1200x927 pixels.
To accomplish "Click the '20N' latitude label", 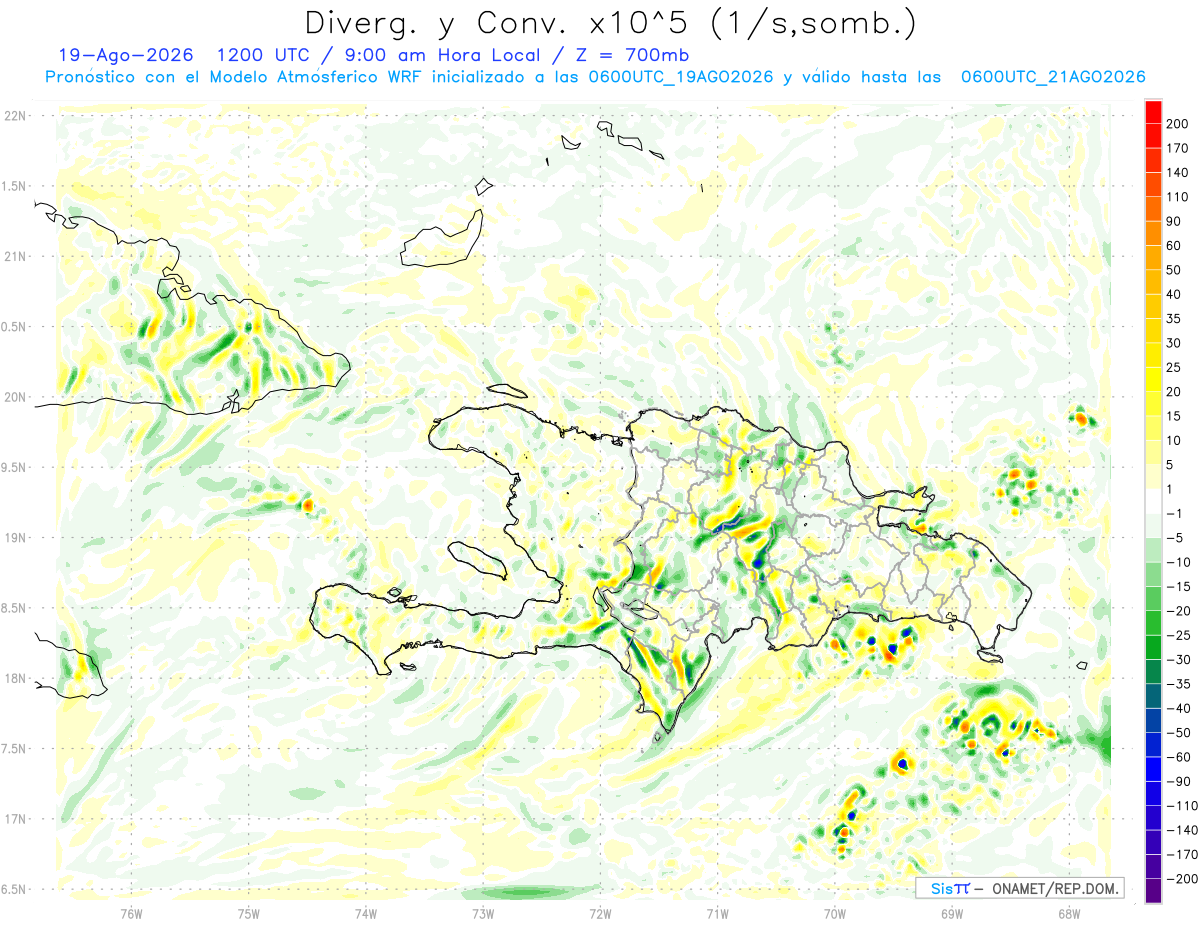I will pos(15,397).
